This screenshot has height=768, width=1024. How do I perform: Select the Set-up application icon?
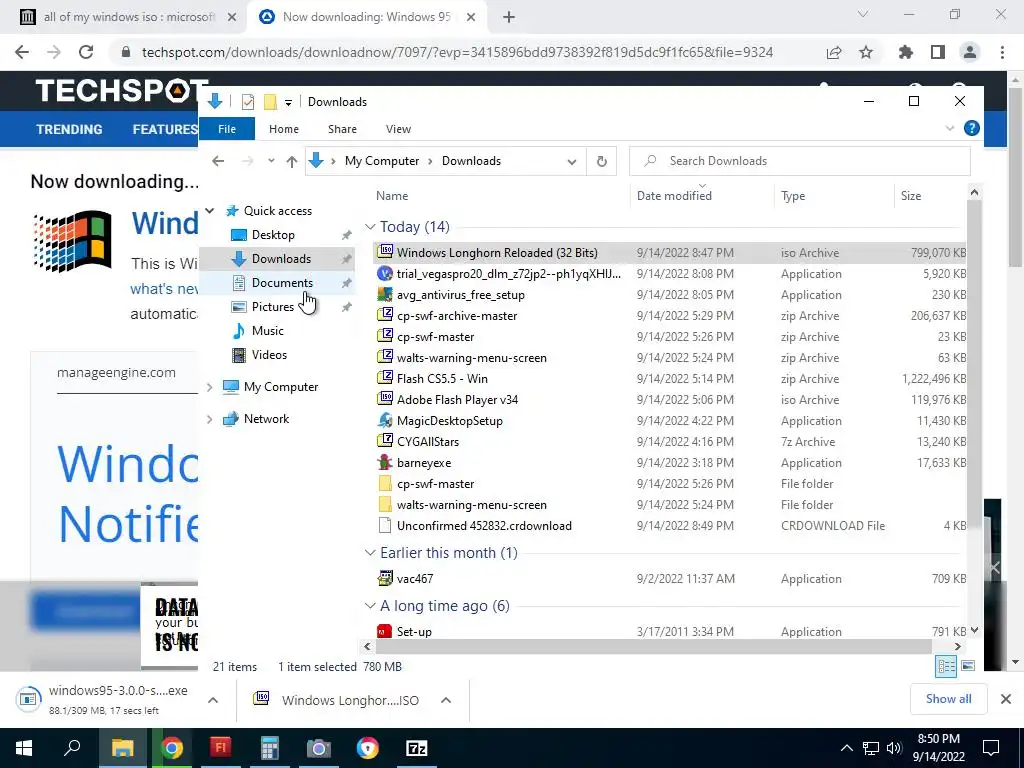pyautogui.click(x=385, y=632)
